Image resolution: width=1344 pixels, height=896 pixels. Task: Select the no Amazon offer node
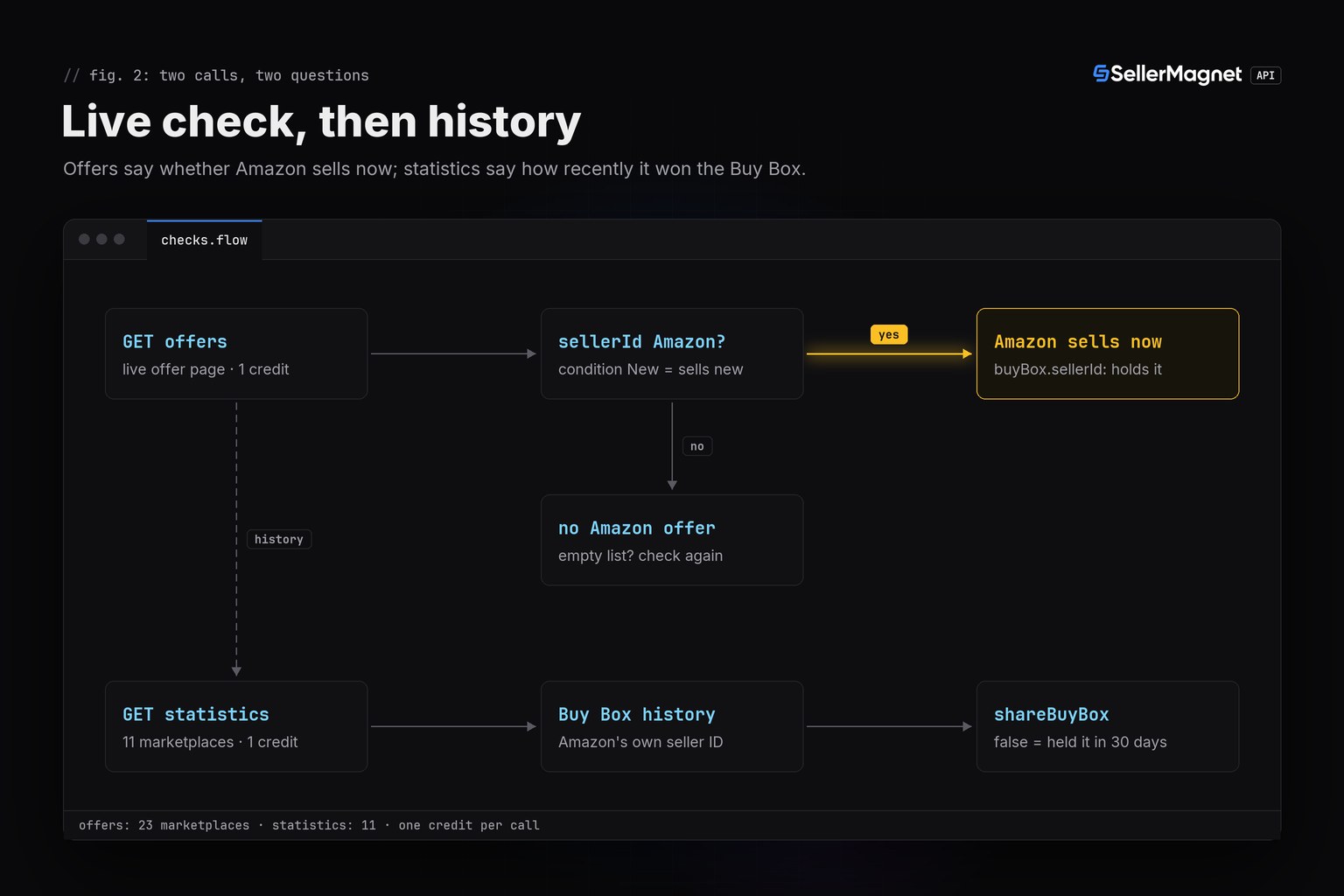[x=672, y=540]
